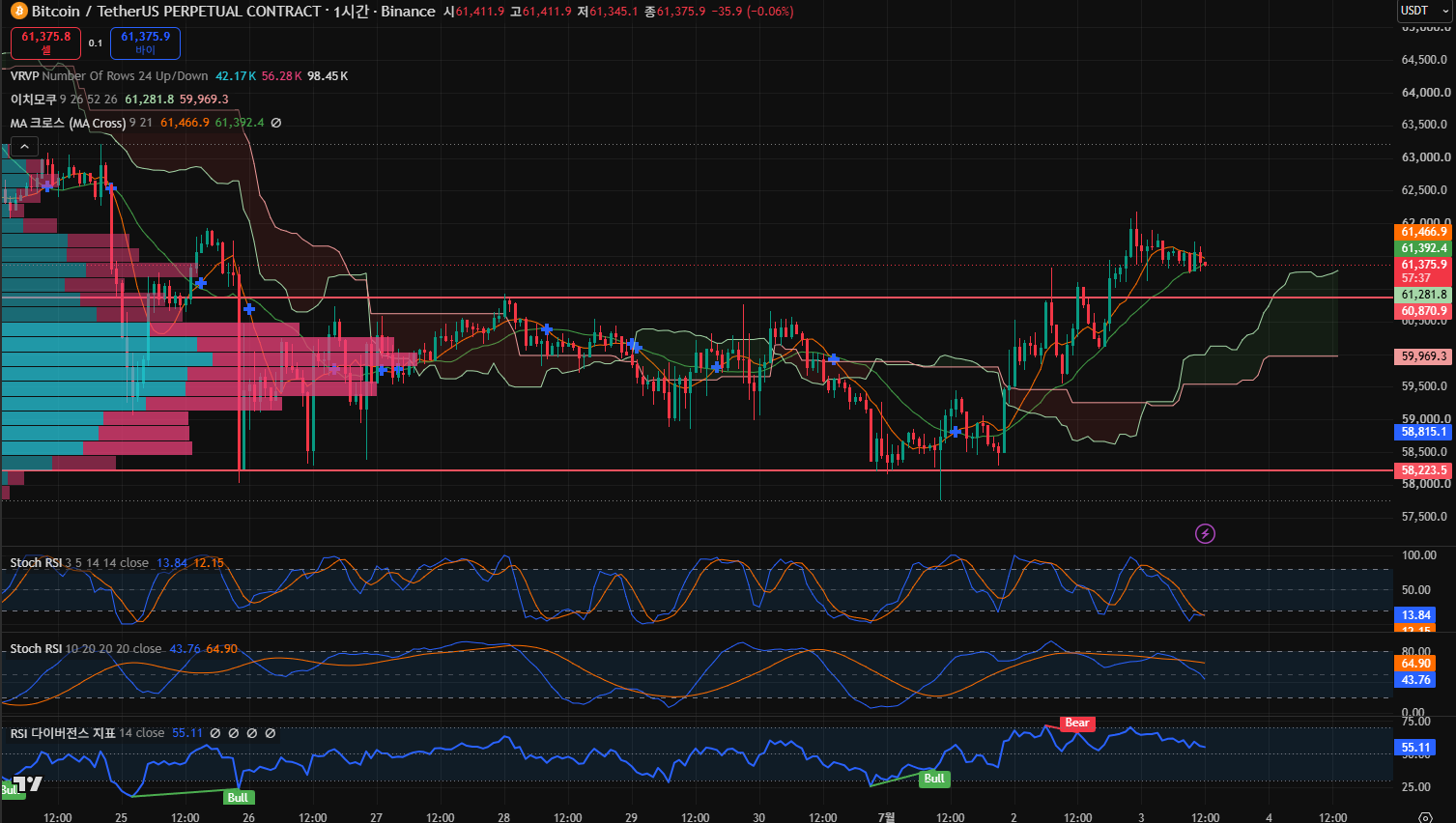The height and width of the screenshot is (823, 1456).
Task: Click the TradingView logo in corner
Action: (28, 783)
